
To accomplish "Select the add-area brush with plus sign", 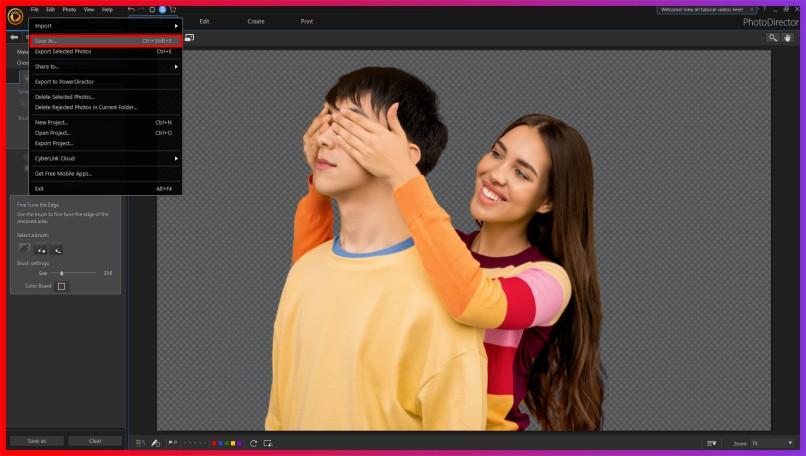I will pyautogui.click(x=41, y=249).
